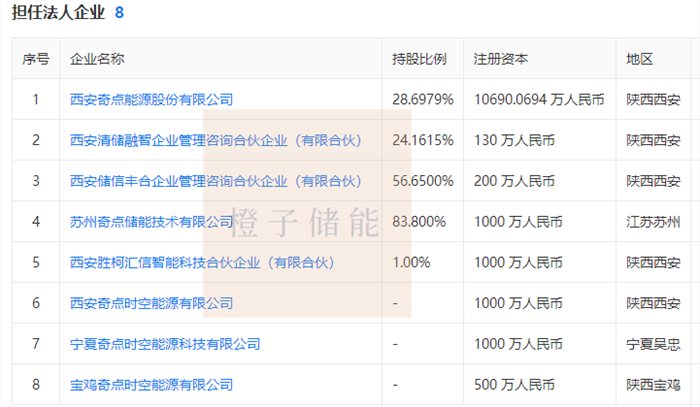Click the 企业名称 column header

[x=97, y=59]
